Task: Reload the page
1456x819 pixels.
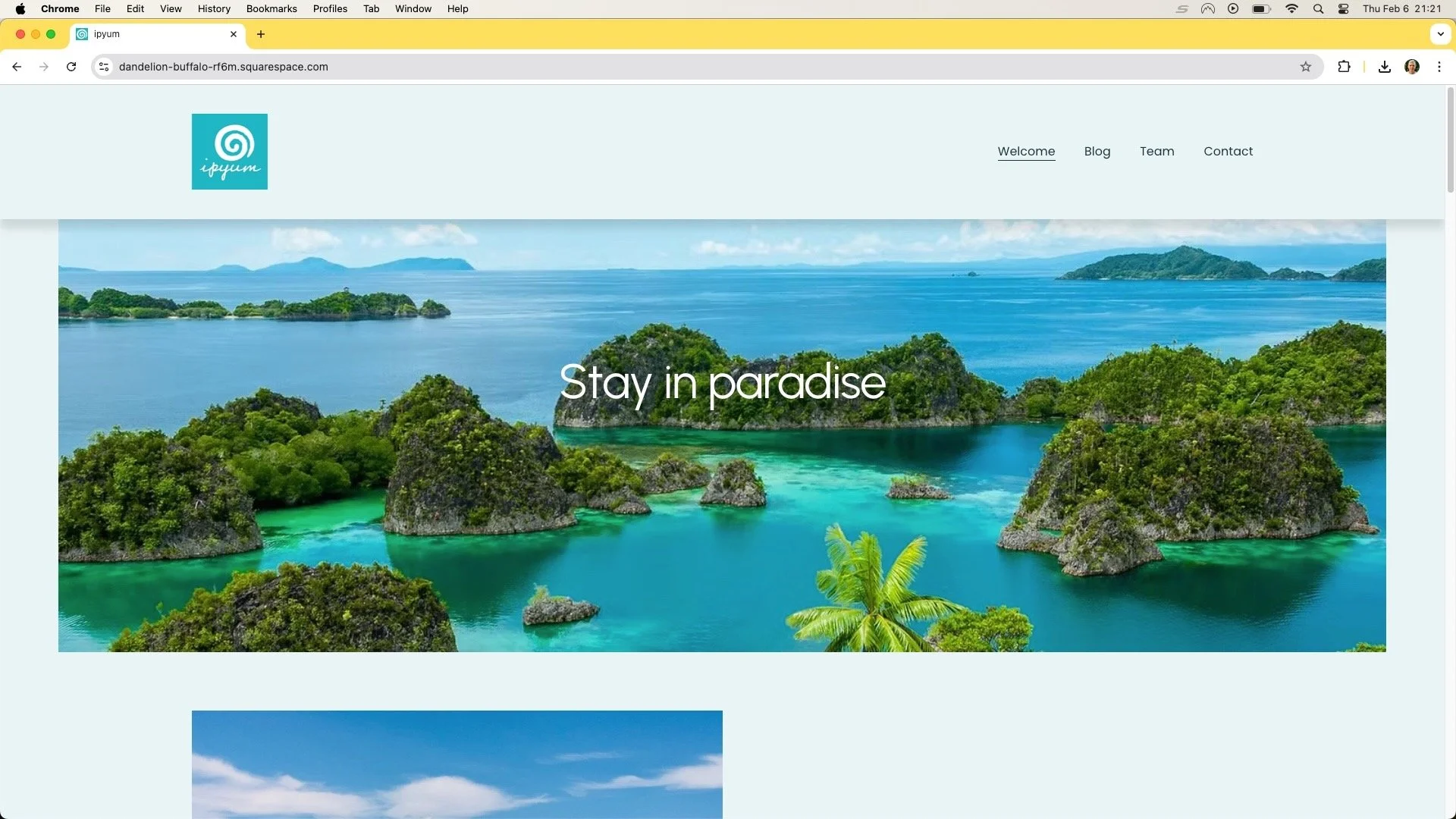Action: (x=71, y=67)
